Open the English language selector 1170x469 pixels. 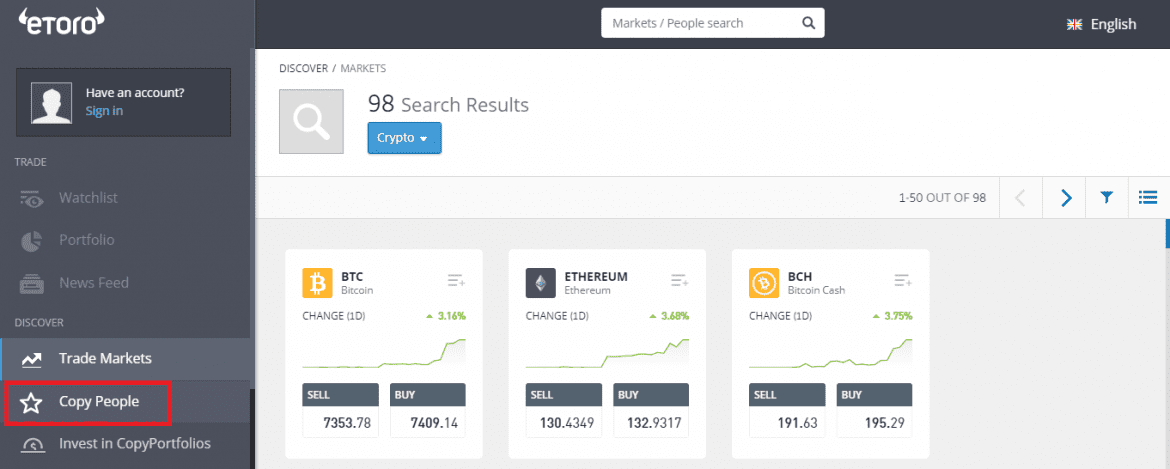click(1102, 24)
